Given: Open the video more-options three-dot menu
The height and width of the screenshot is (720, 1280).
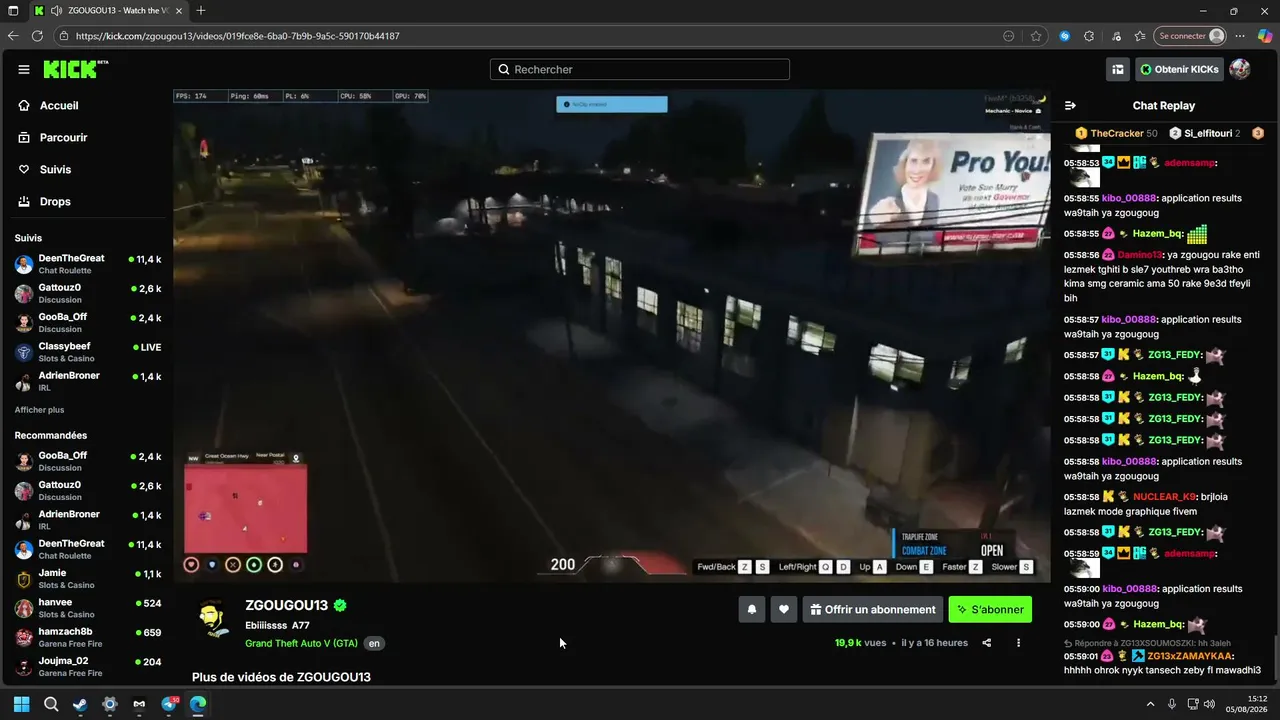Looking at the screenshot, I should pos(1019,643).
